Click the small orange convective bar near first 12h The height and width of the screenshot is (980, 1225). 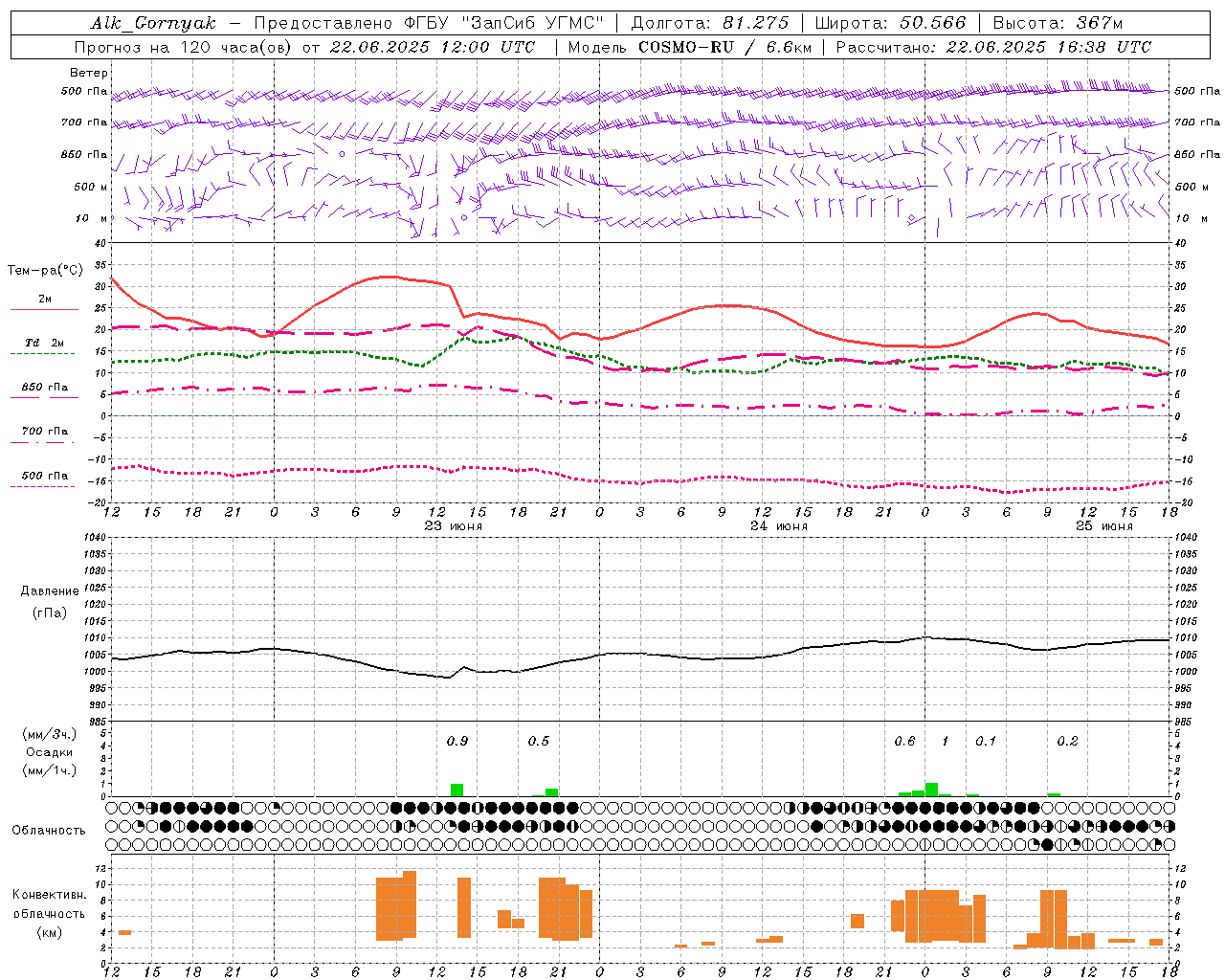124,932
